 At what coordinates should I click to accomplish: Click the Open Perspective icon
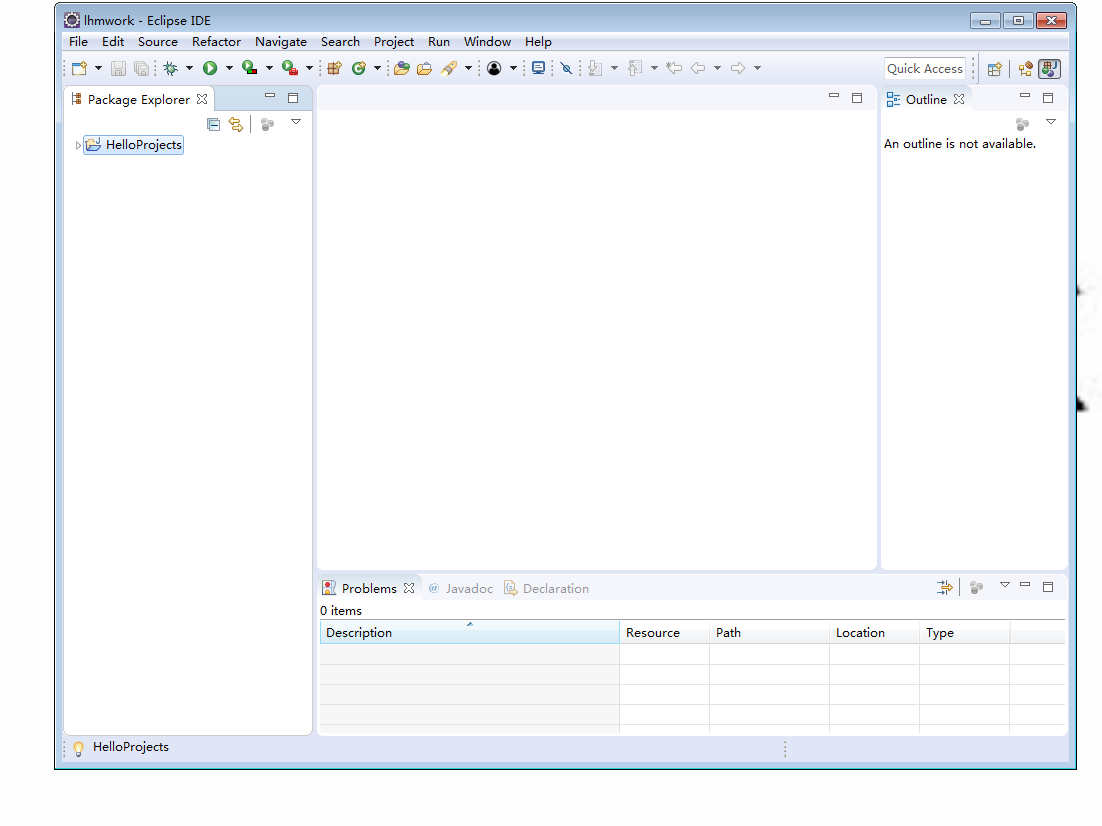pyautogui.click(x=994, y=69)
